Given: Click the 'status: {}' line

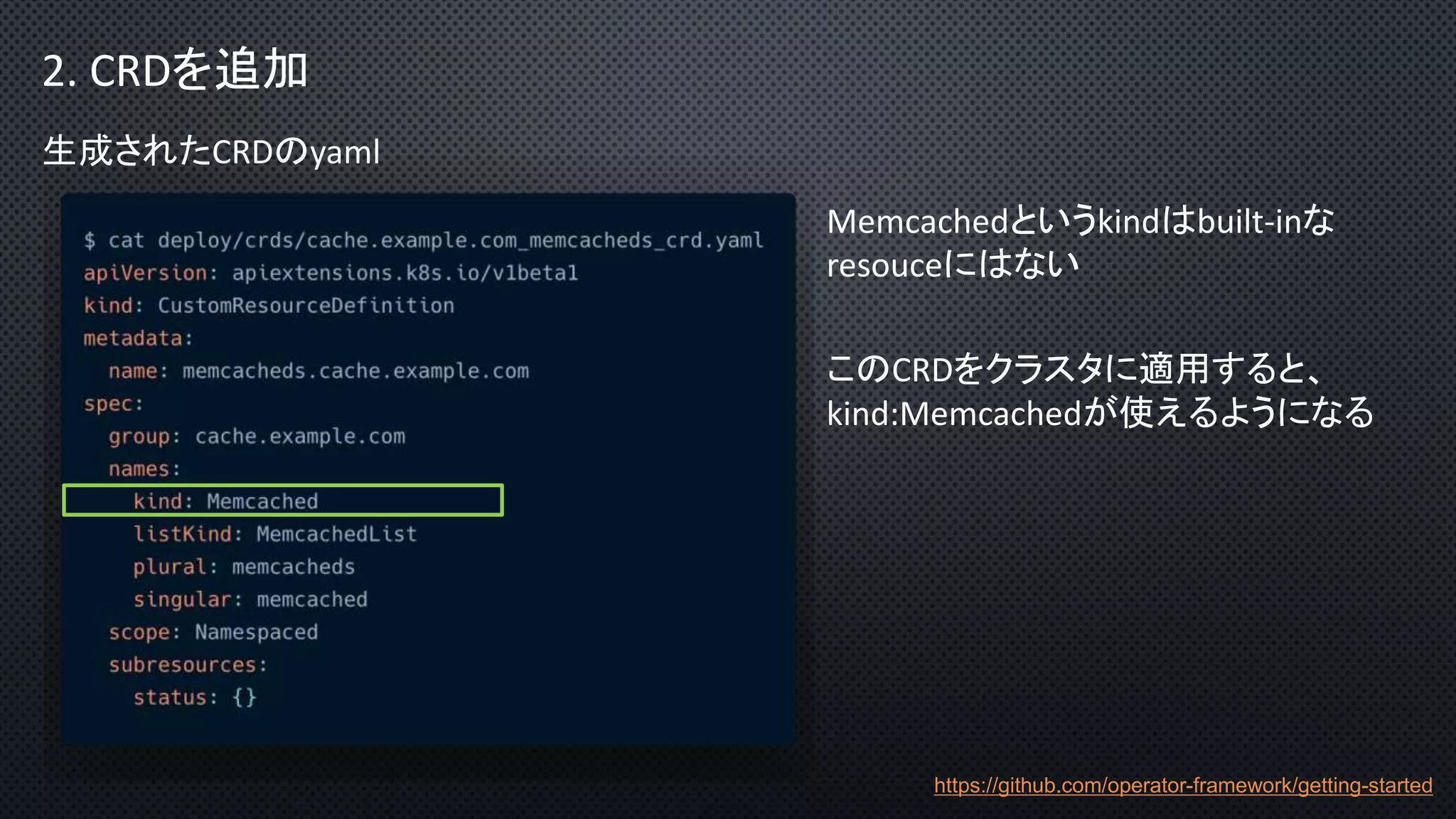Looking at the screenshot, I should [x=195, y=697].
